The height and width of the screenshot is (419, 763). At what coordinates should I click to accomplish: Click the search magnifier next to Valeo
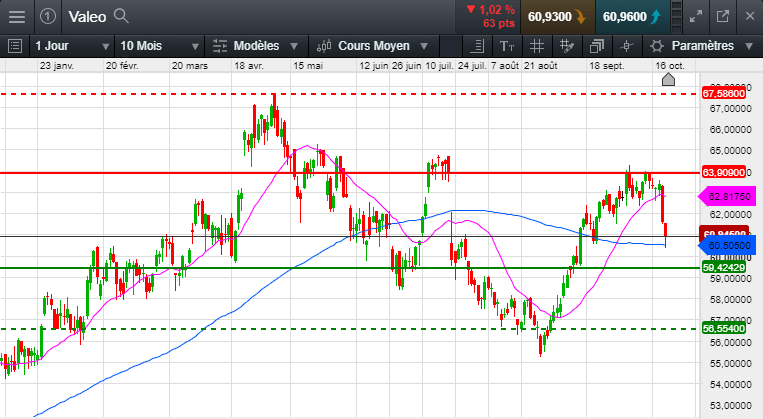(x=121, y=16)
